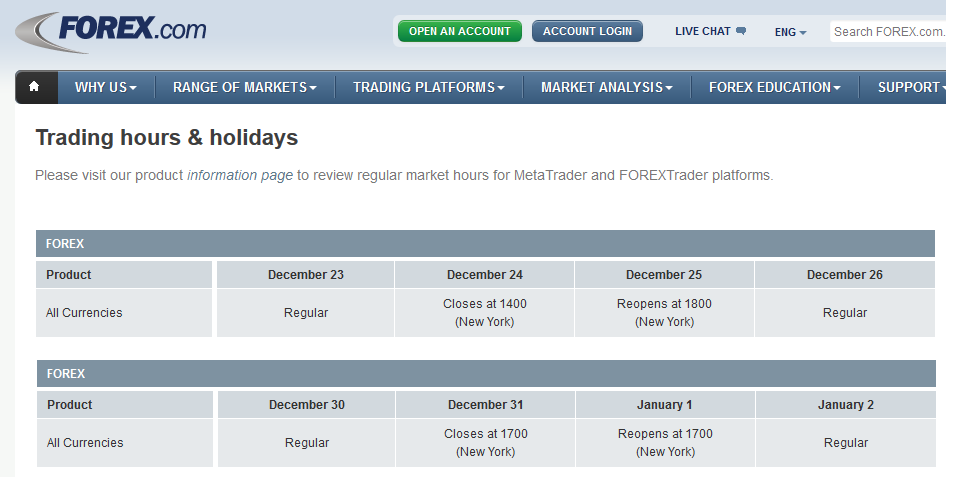The image size is (964, 477).
Task: Expand the Range of Markets menu
Action: click(244, 87)
